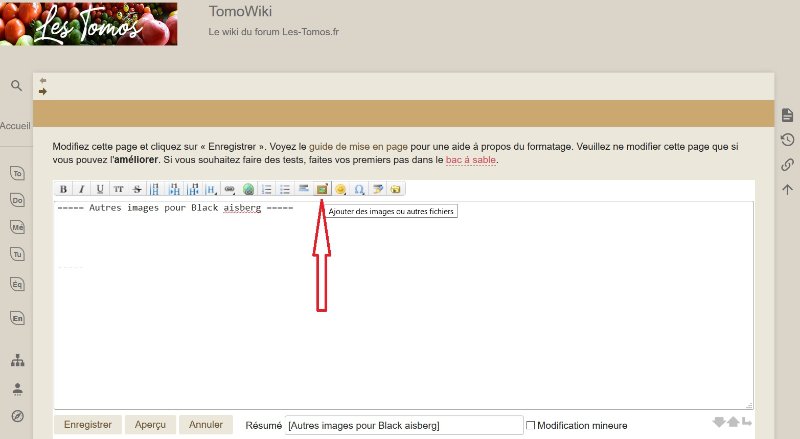Click the Annuler button
Image resolution: width=800 pixels, height=439 pixels.
coord(206,424)
